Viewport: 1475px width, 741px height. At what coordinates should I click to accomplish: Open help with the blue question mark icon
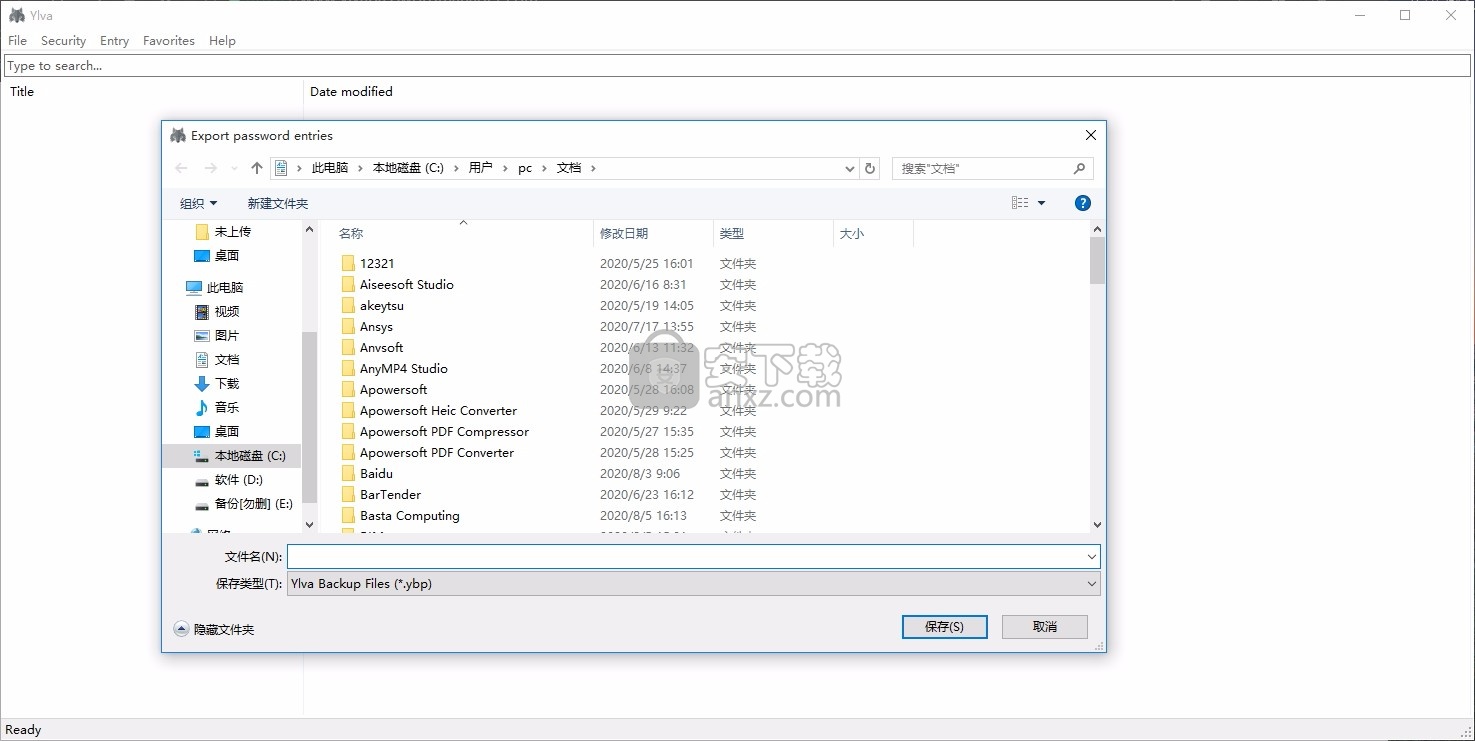(x=1082, y=203)
